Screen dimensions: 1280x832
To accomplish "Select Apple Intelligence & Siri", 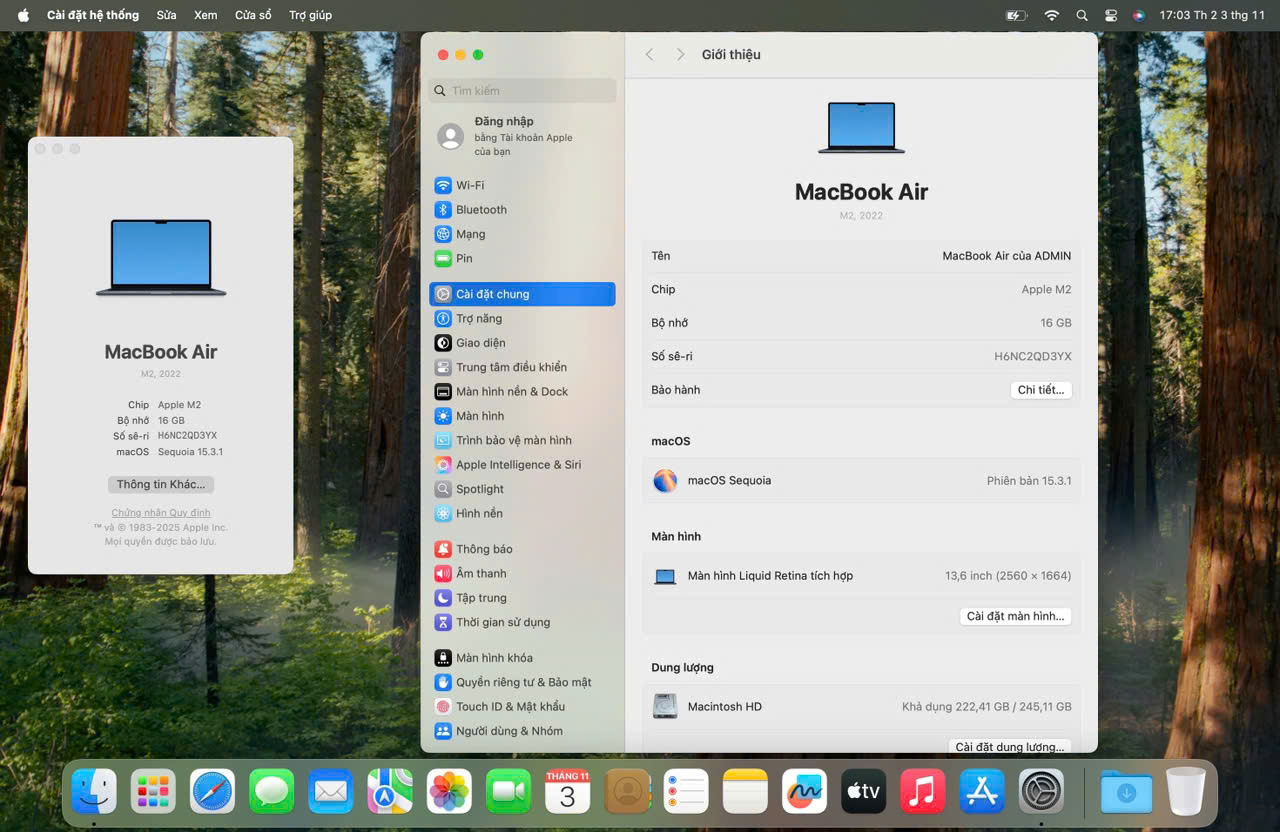I will [517, 465].
